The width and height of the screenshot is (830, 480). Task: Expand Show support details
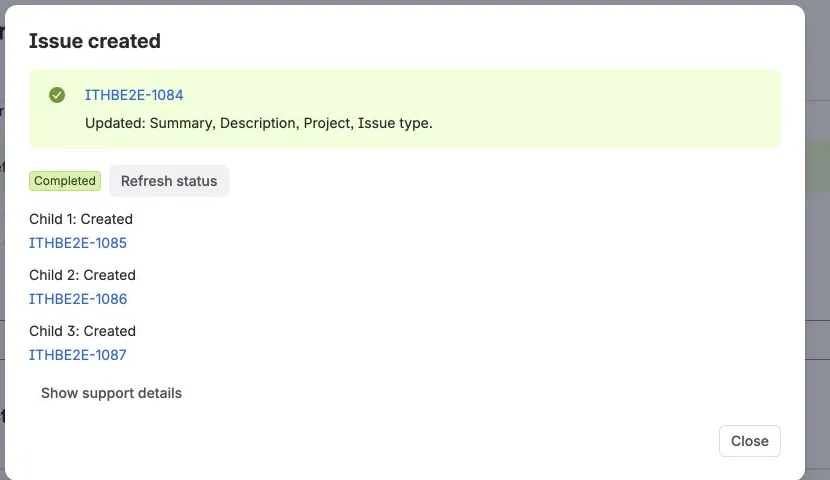point(111,393)
